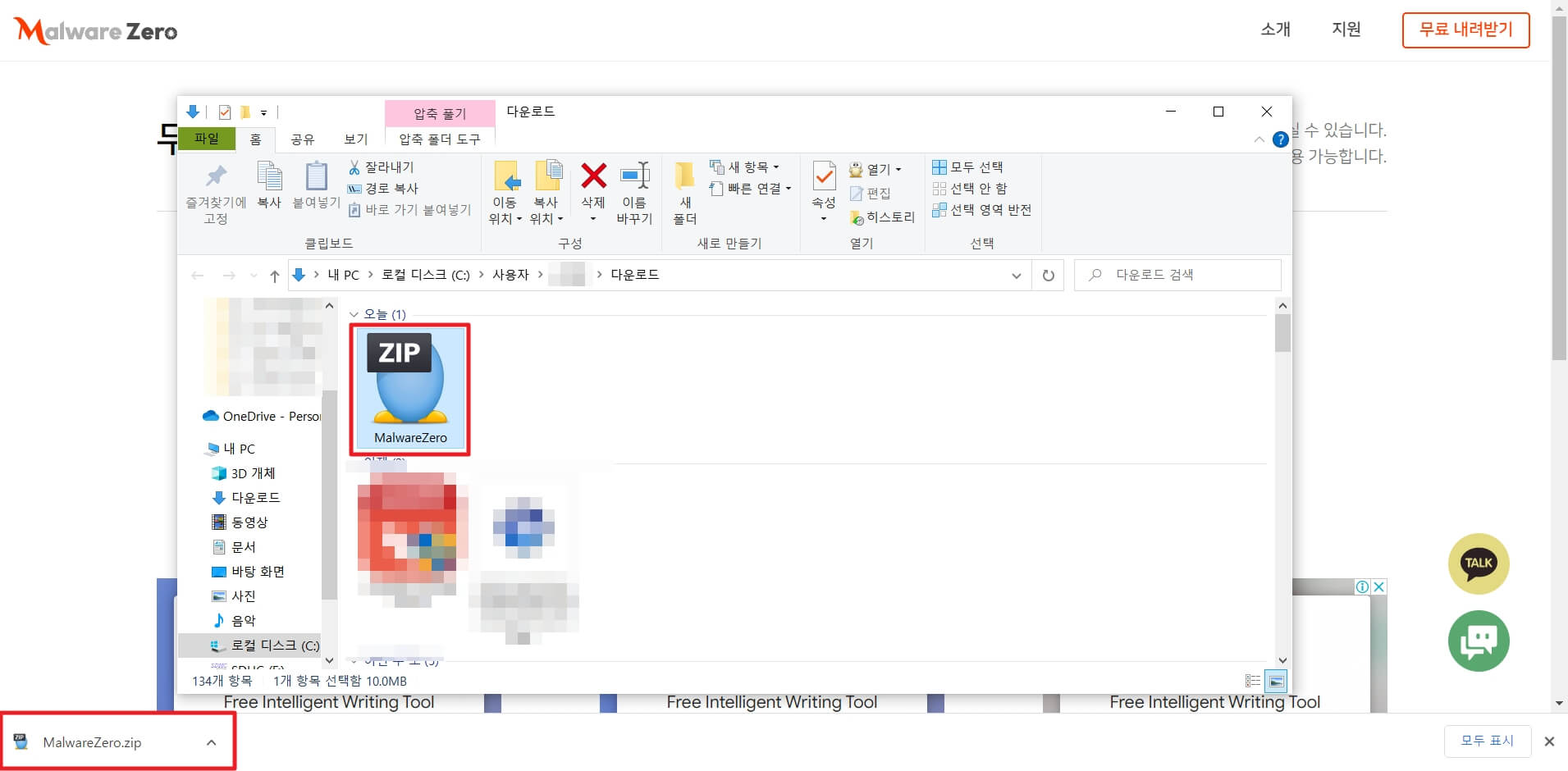Switch to details view icon in status bar
This screenshot has height=771, width=1568.
point(1253,681)
